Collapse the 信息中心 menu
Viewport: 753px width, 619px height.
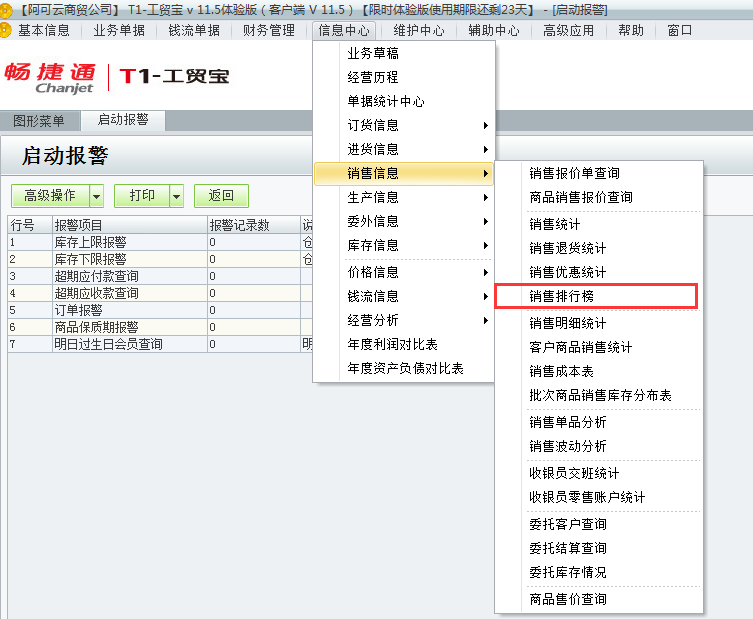tap(343, 31)
